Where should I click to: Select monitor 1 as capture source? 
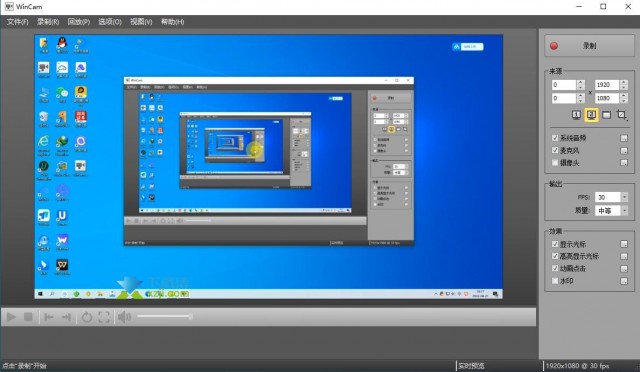pyautogui.click(x=576, y=115)
